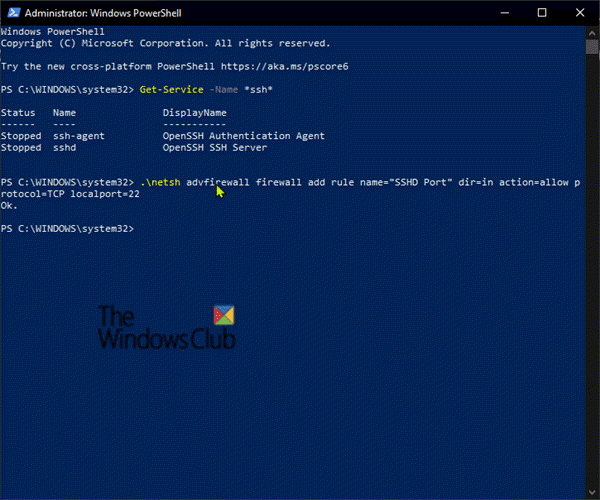
Task: Click the Copyright Microsoft Corporation line
Action: (x=165, y=43)
